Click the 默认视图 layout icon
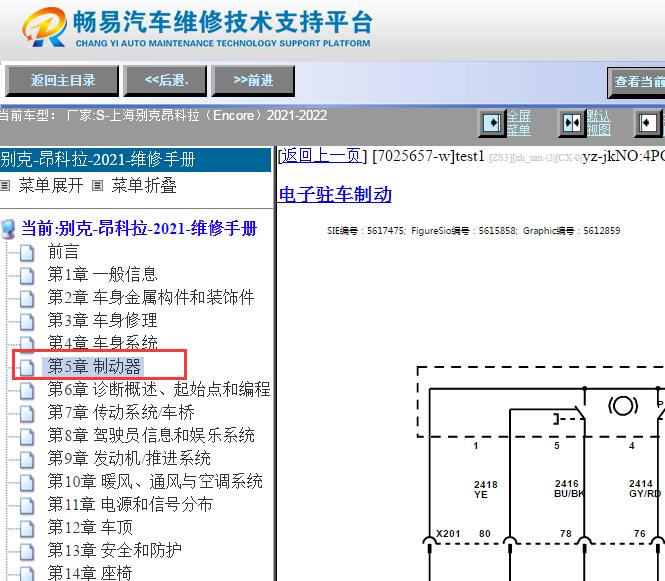Image resolution: width=665 pixels, height=581 pixels. click(572, 123)
